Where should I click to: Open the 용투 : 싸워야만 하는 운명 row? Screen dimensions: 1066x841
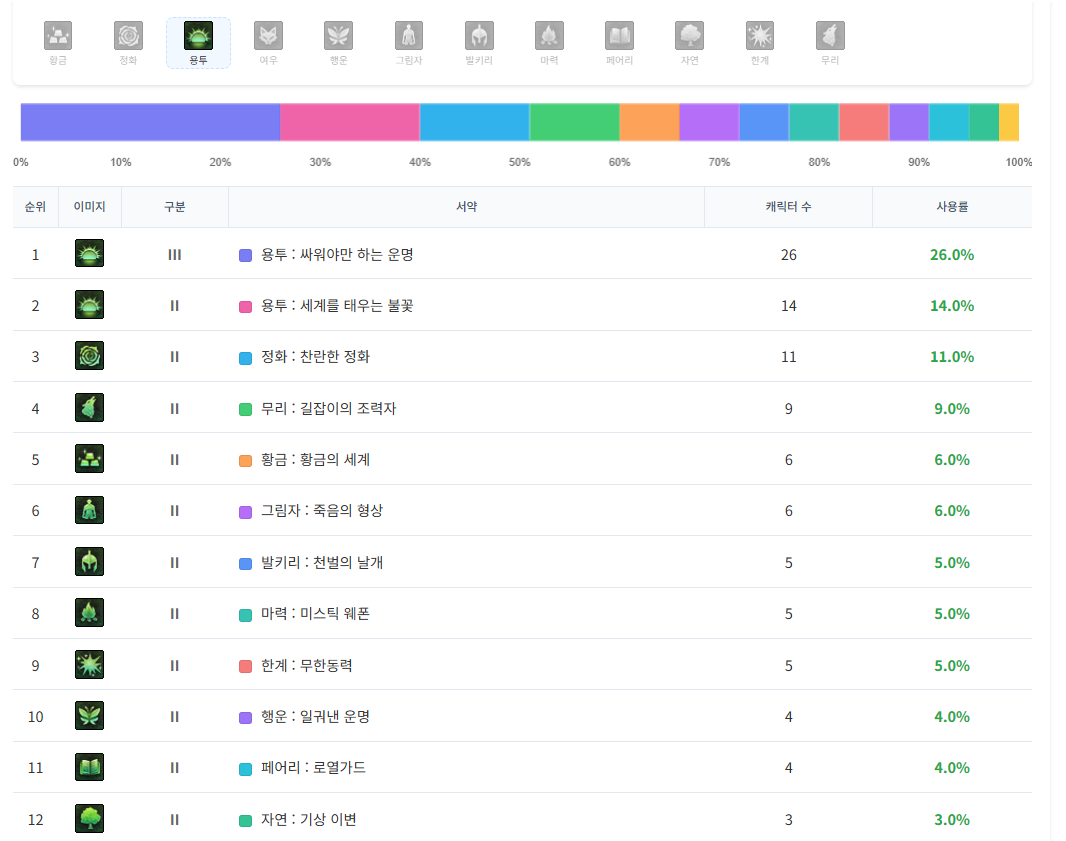point(337,255)
